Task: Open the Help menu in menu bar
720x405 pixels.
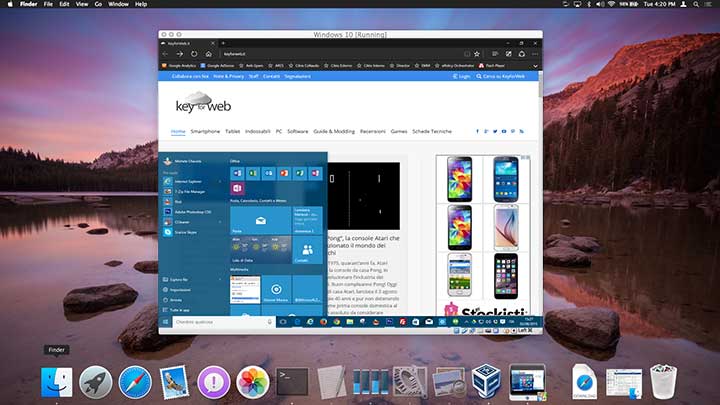Action: coord(141,4)
